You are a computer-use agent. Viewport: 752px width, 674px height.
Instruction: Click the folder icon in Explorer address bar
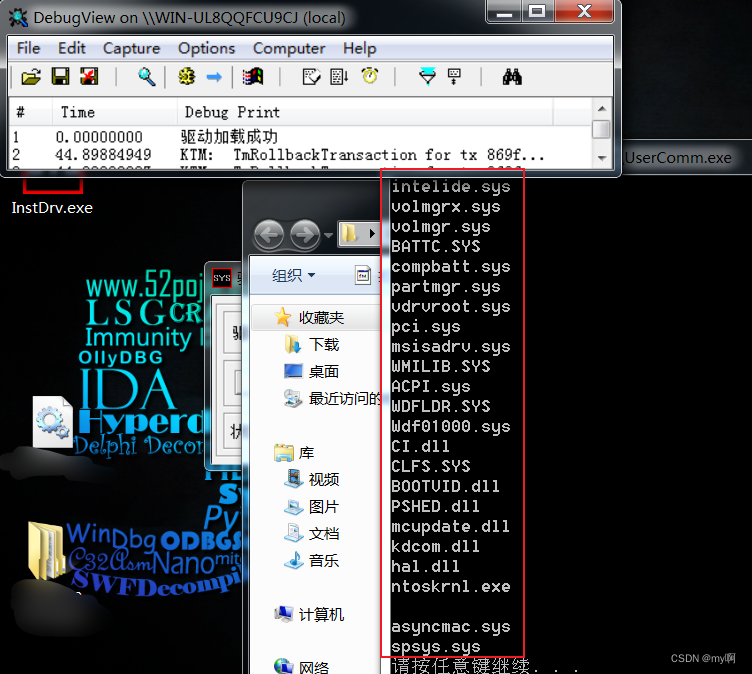(x=350, y=234)
